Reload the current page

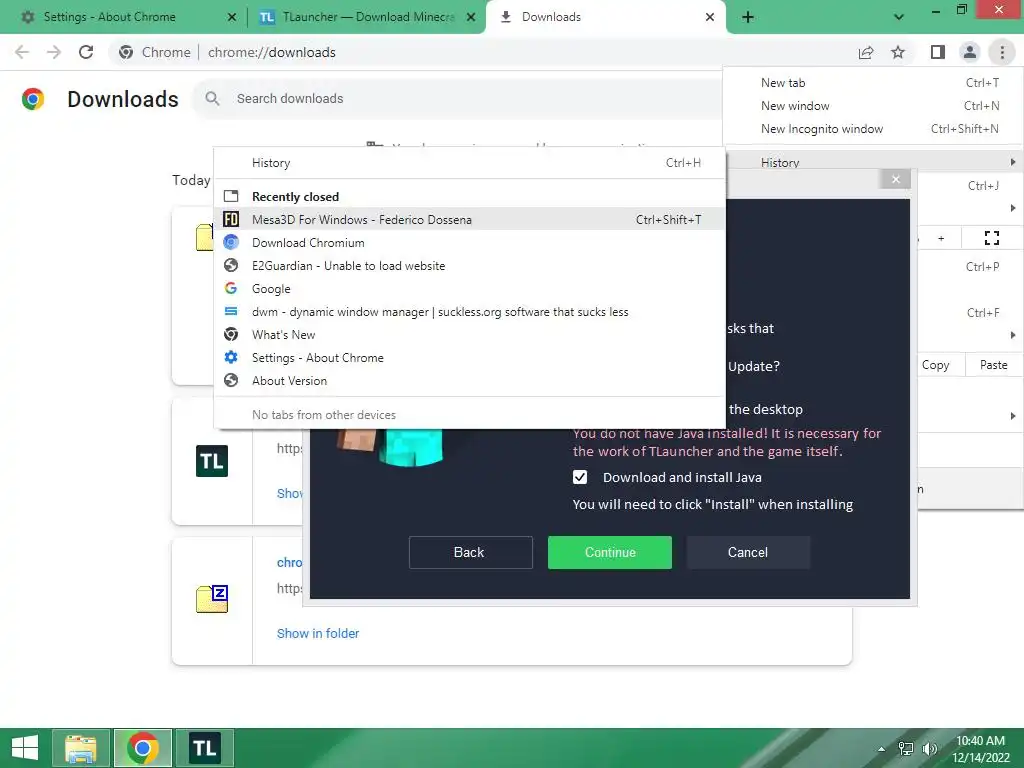click(86, 52)
